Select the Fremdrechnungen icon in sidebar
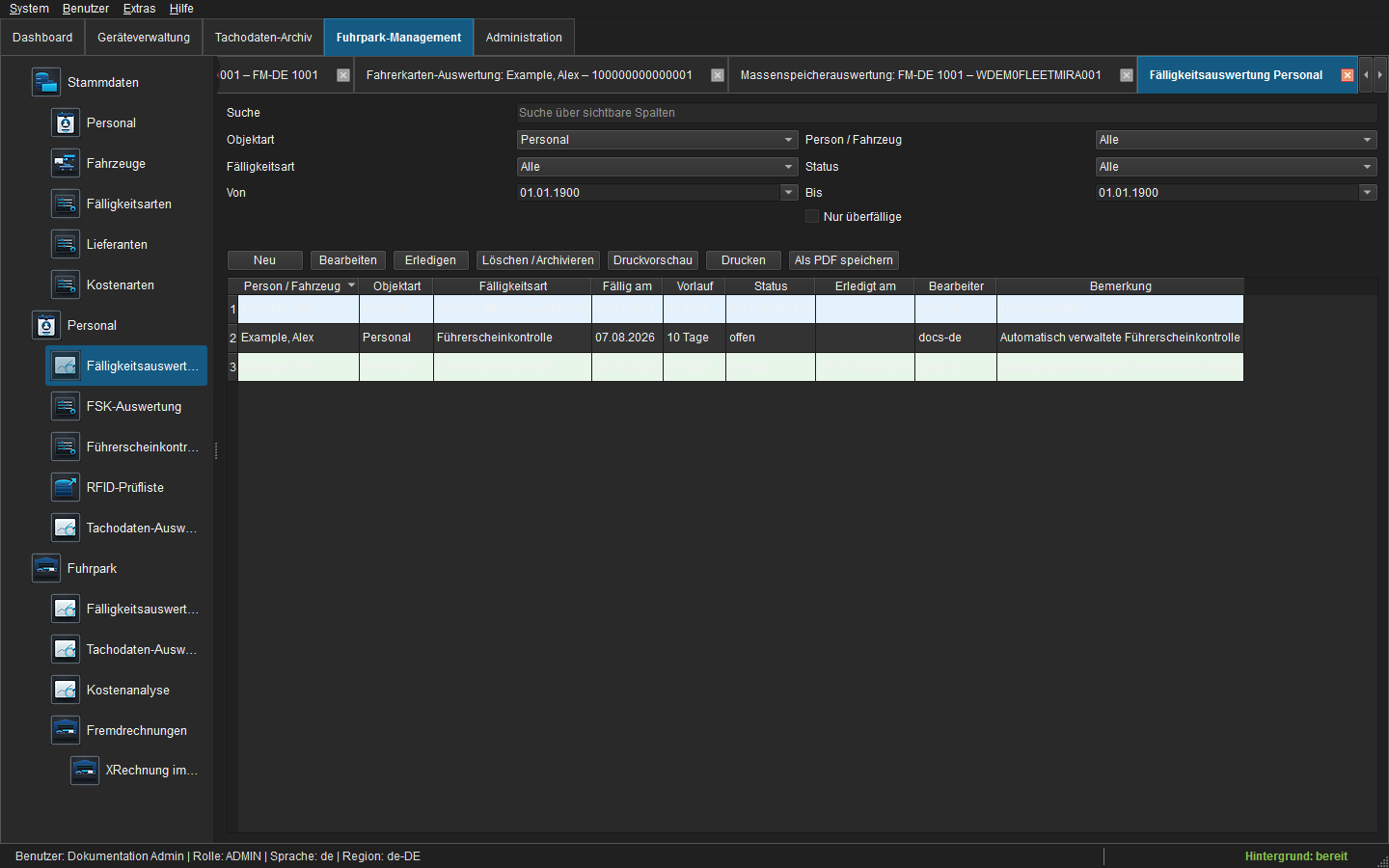Screen dimensions: 1389x868 click(x=65, y=730)
